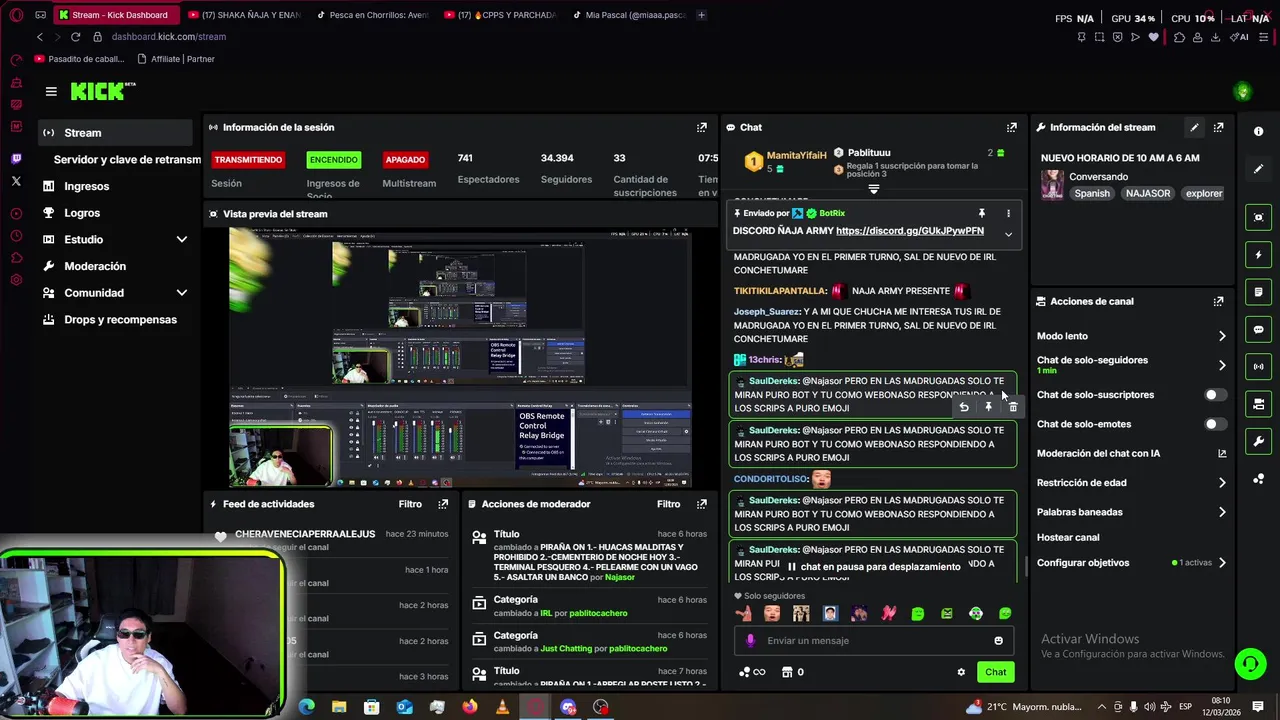This screenshot has height=720, width=1280.
Task: Open Filtro in Feed de actividades
Action: [x=410, y=504]
